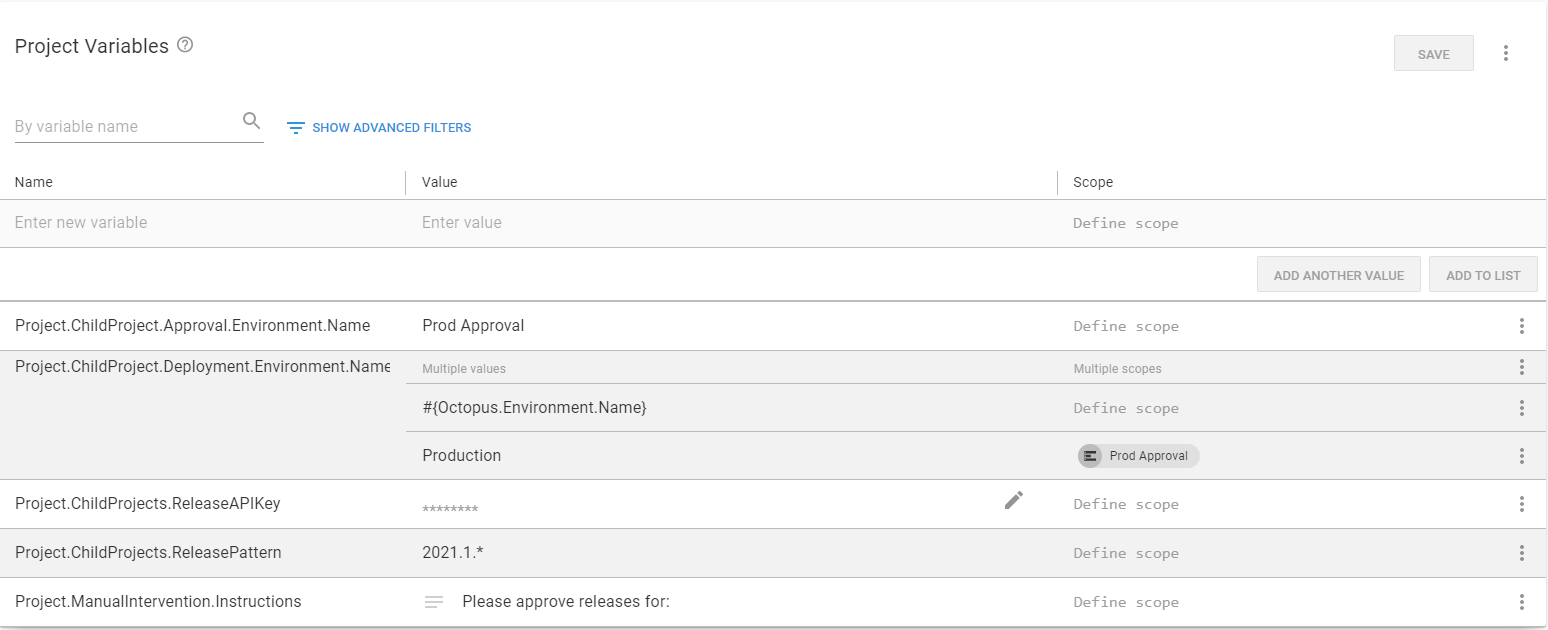Click the filter icon beside SHOW ADVANCED FILTERS
Image resolution: width=1548 pixels, height=630 pixels.
(295, 127)
